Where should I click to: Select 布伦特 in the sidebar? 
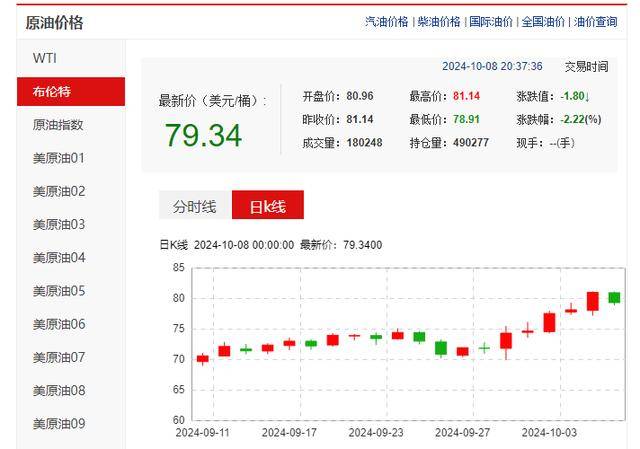[71, 91]
